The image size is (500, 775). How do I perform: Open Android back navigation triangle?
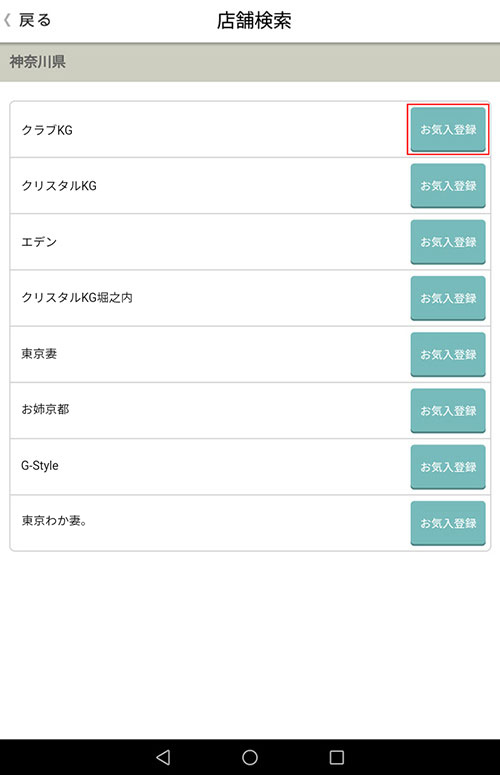click(163, 757)
